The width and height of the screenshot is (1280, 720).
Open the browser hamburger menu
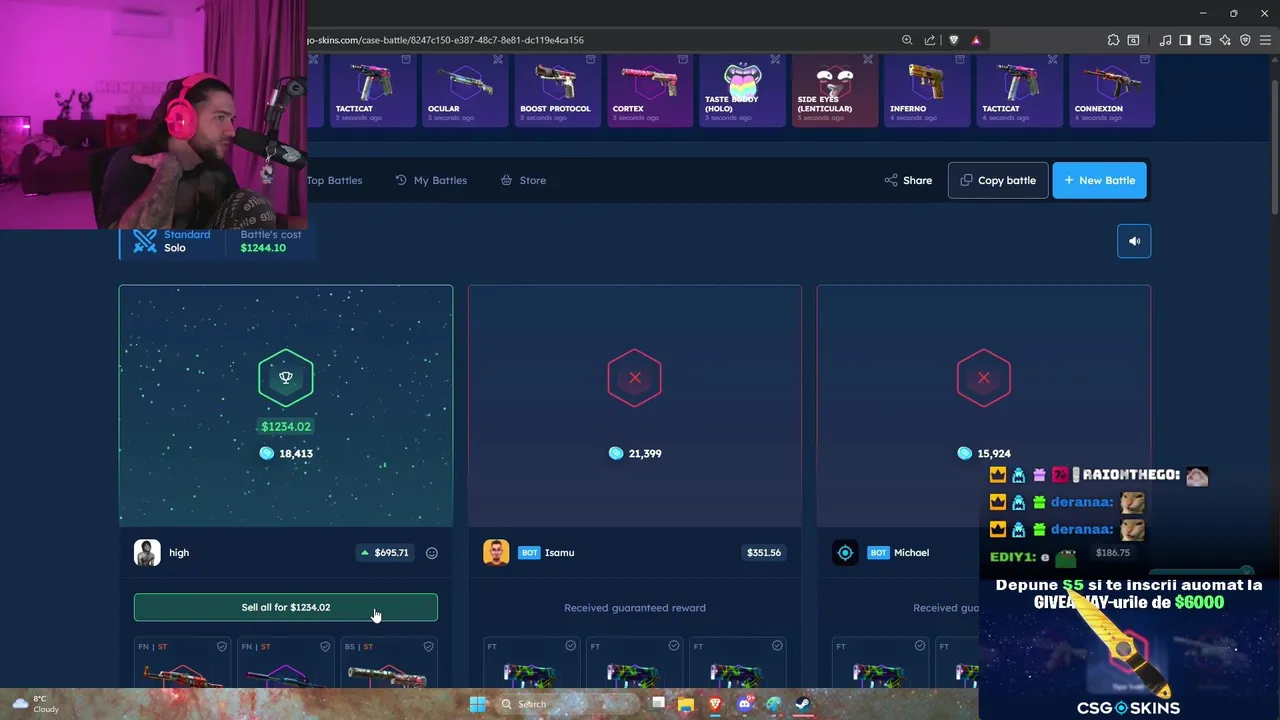pyautogui.click(x=1265, y=40)
